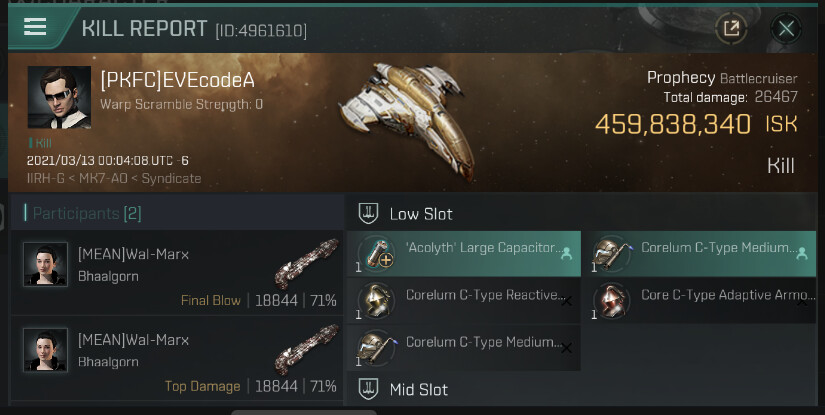Close the kill report window
The width and height of the screenshot is (825, 415).
(x=787, y=28)
